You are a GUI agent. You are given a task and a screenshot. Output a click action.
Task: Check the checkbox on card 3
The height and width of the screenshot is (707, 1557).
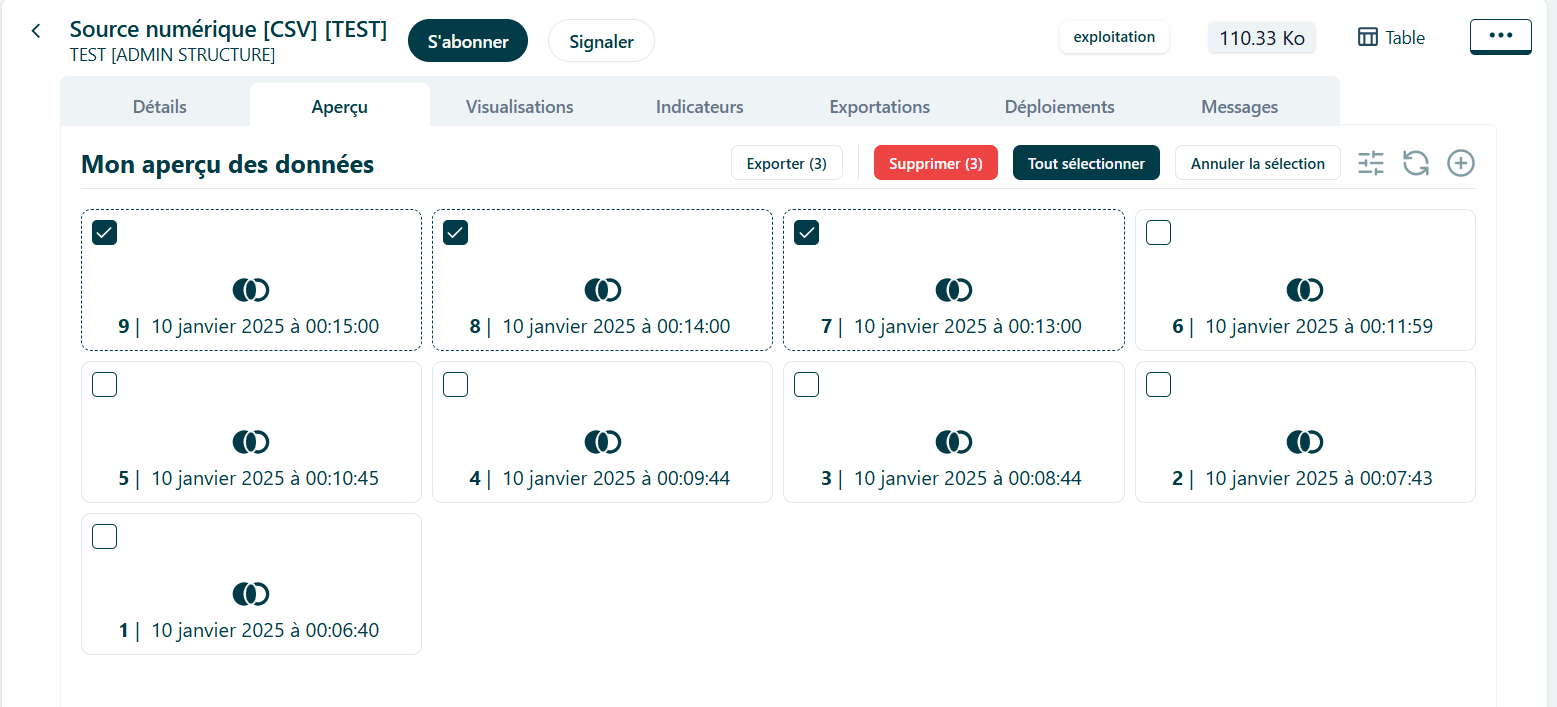[x=806, y=384]
